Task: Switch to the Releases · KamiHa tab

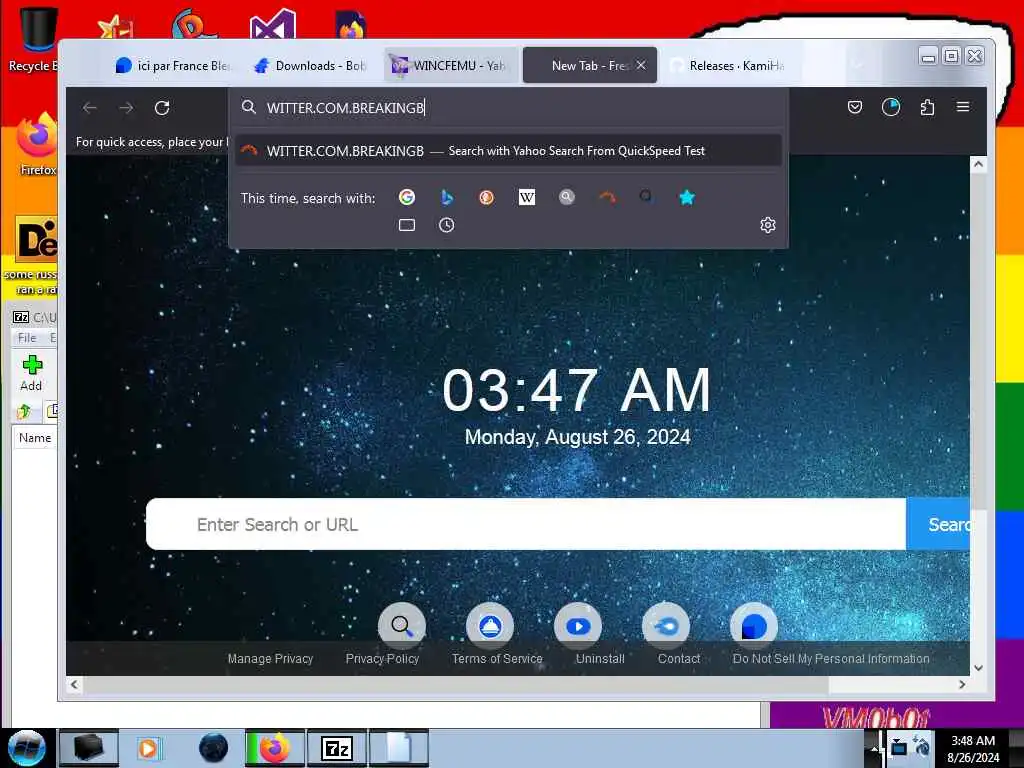Action: pos(728,65)
